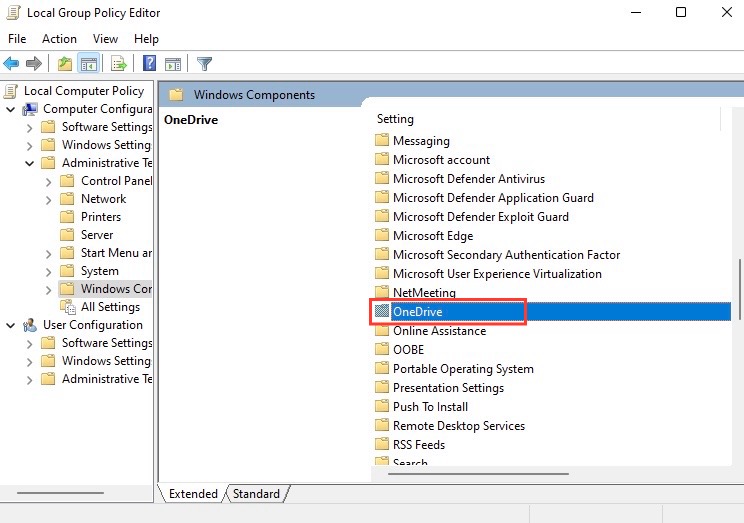Click the Messaging folder icon

[382, 140]
